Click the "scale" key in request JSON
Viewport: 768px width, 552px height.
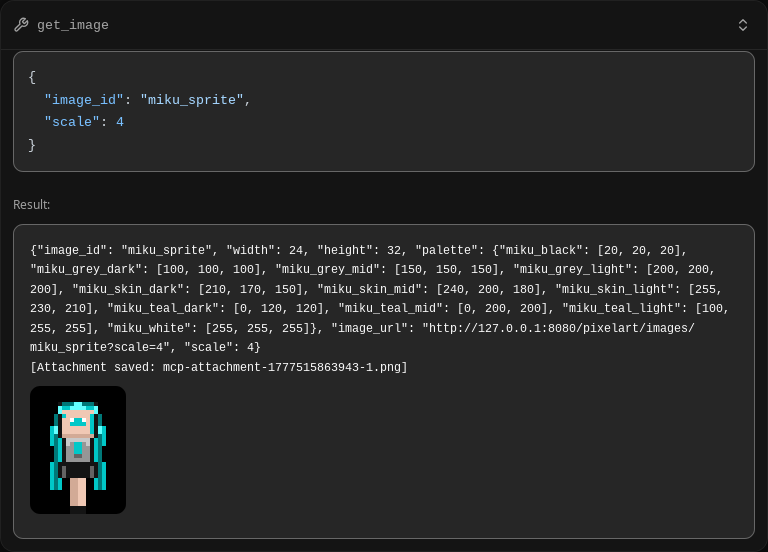pos(72,122)
